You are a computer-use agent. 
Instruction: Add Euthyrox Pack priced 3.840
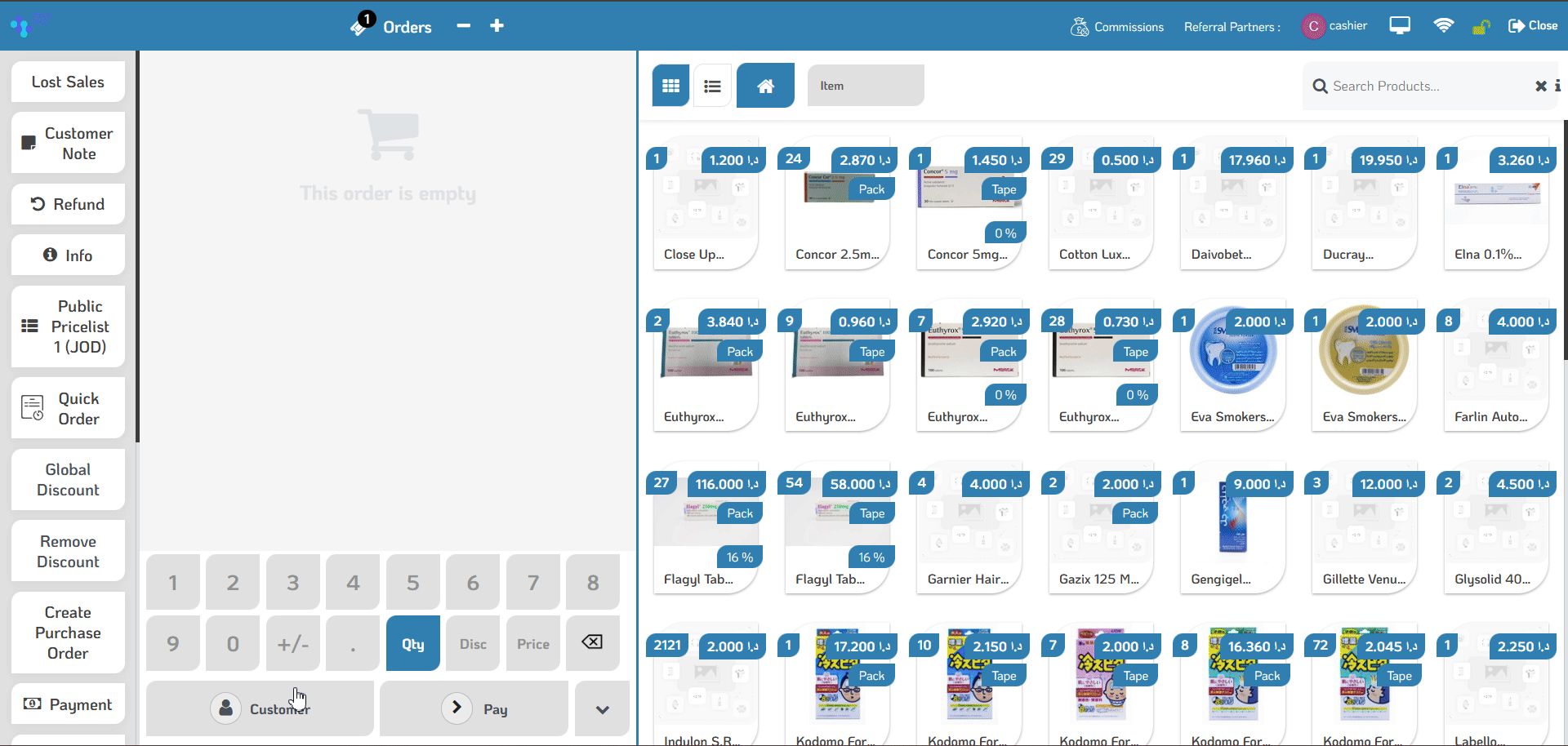click(x=706, y=366)
